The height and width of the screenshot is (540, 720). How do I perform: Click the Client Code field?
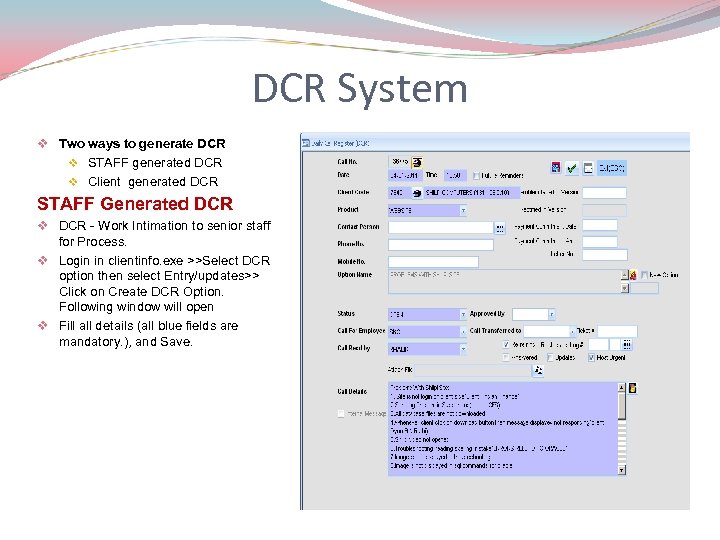[x=399, y=193]
